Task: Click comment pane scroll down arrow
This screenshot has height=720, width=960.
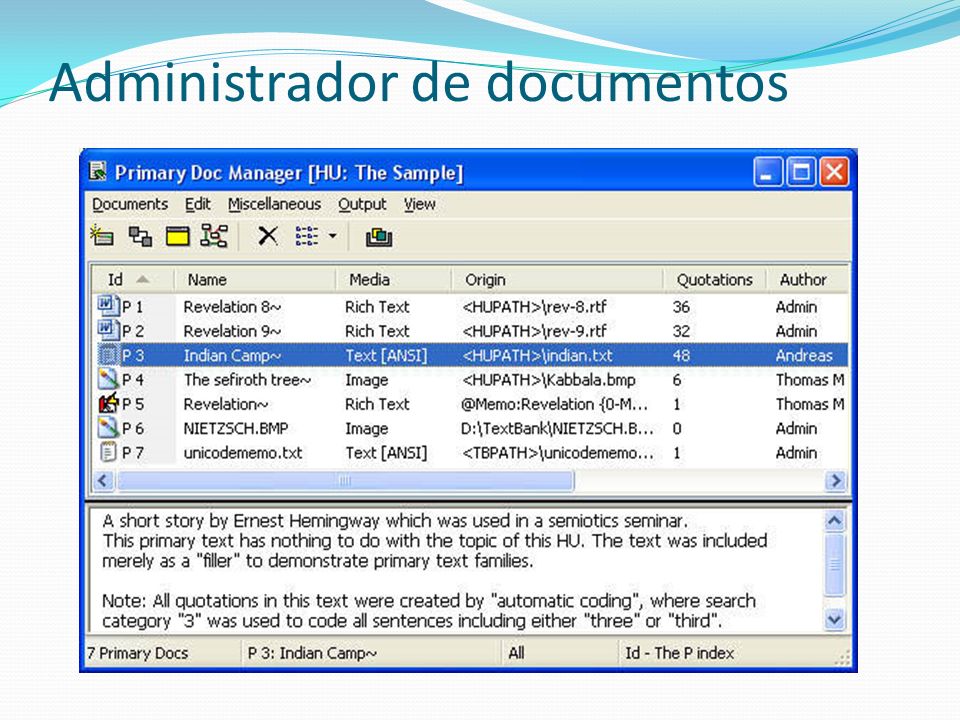Action: pos(834,620)
